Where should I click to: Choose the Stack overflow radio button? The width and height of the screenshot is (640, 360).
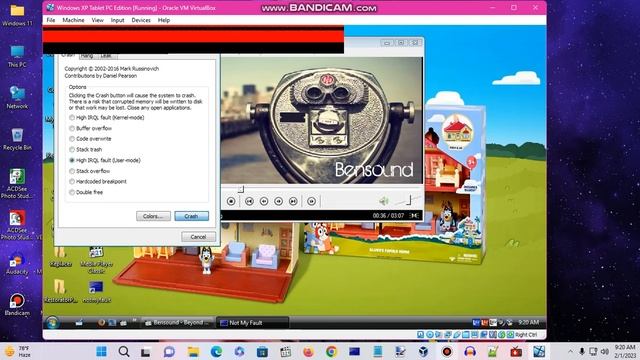pos(89,171)
